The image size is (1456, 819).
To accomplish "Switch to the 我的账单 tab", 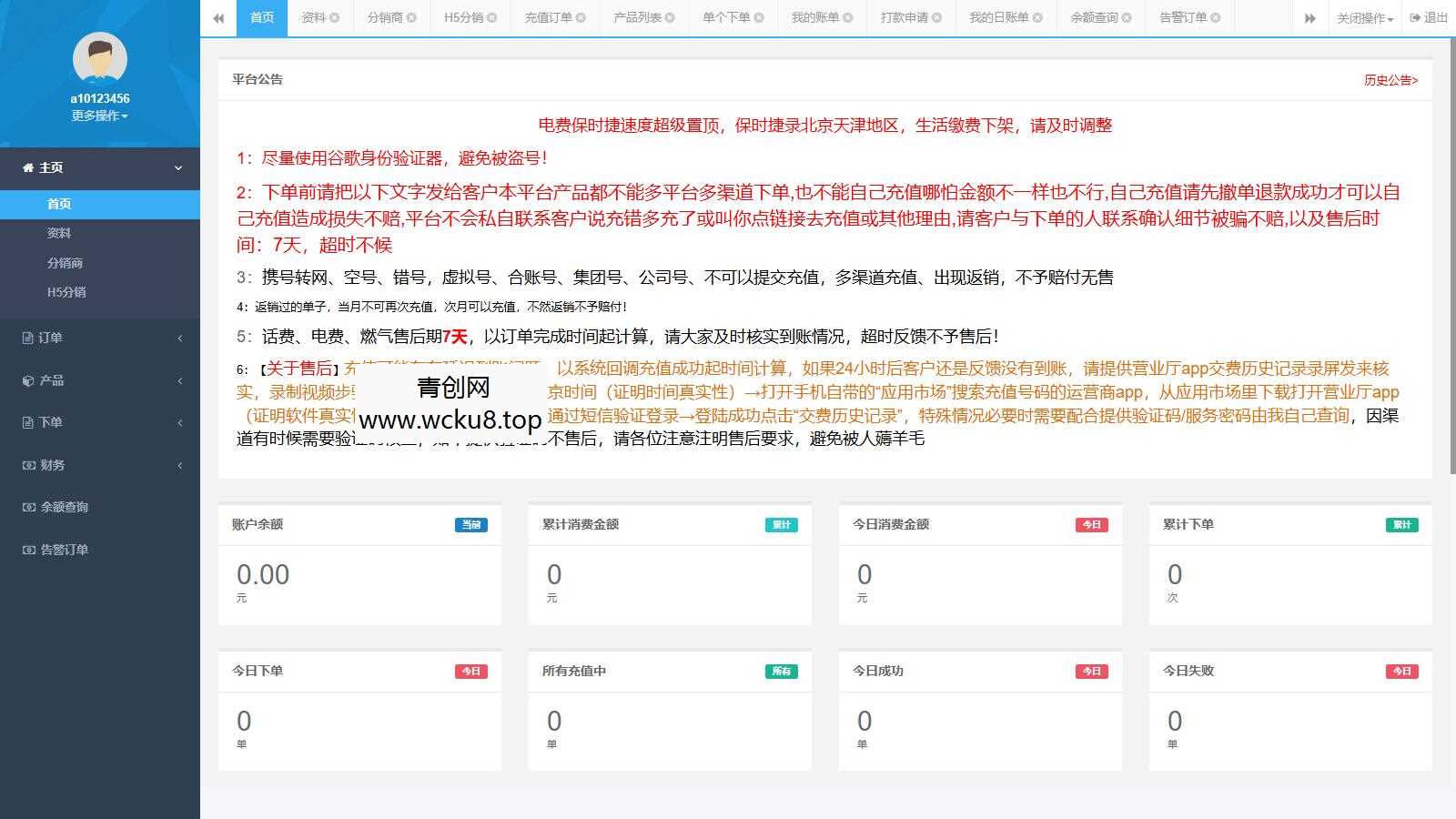I will 814,16.
